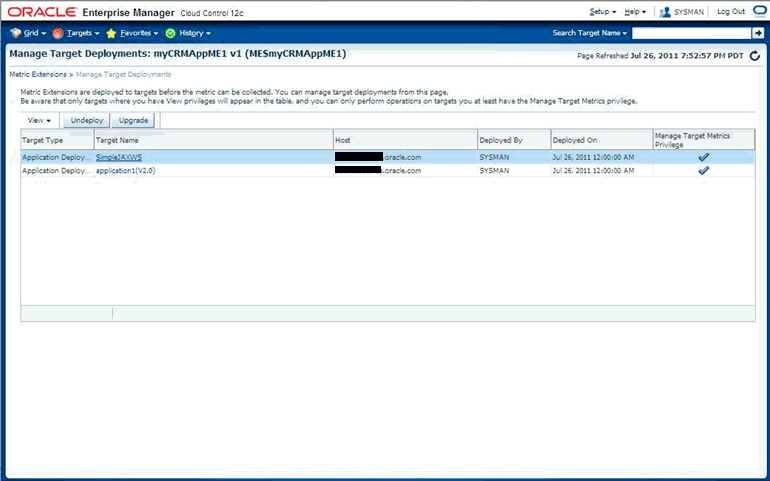Click the Targets bullseye icon
The width and height of the screenshot is (770, 481).
[57, 33]
